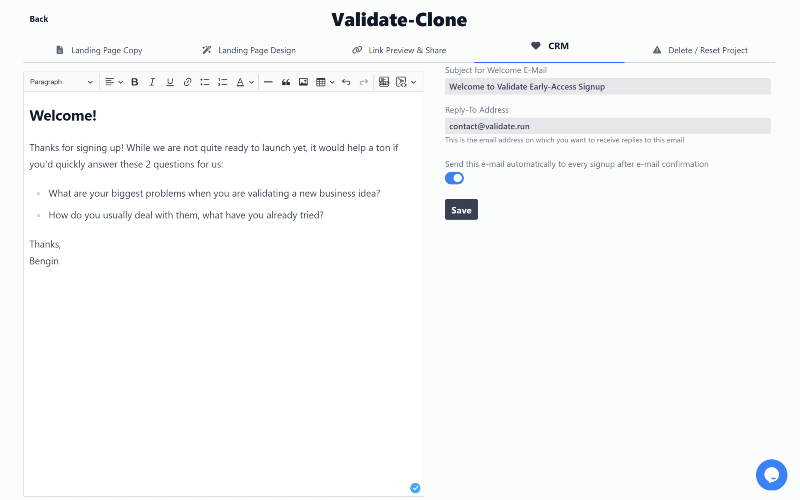
Task: Open the Link Preview & Share tab
Action: tap(399, 50)
